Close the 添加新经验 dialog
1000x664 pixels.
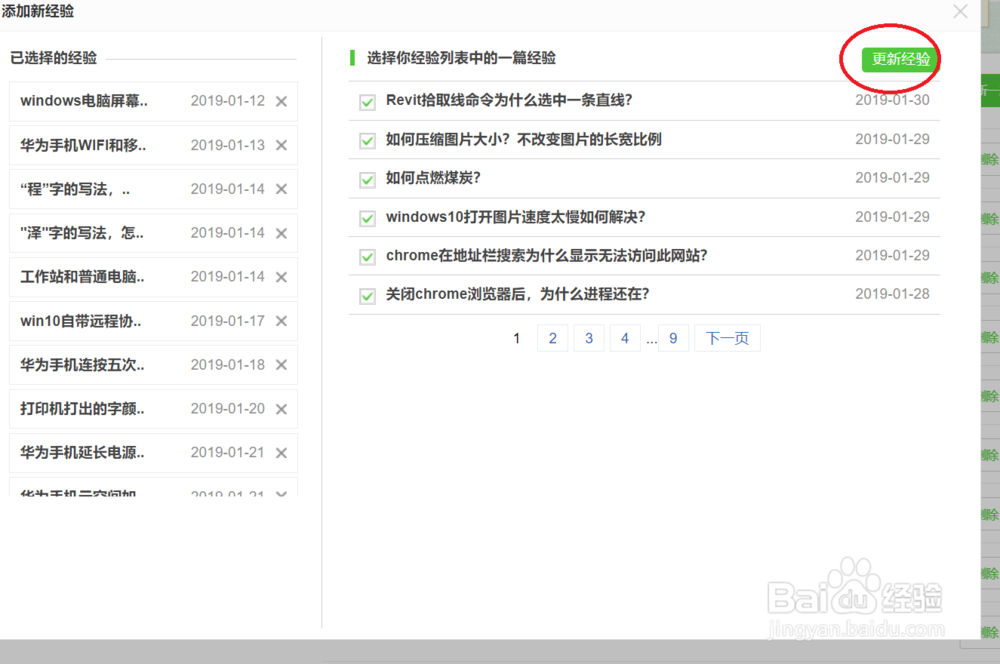click(960, 12)
